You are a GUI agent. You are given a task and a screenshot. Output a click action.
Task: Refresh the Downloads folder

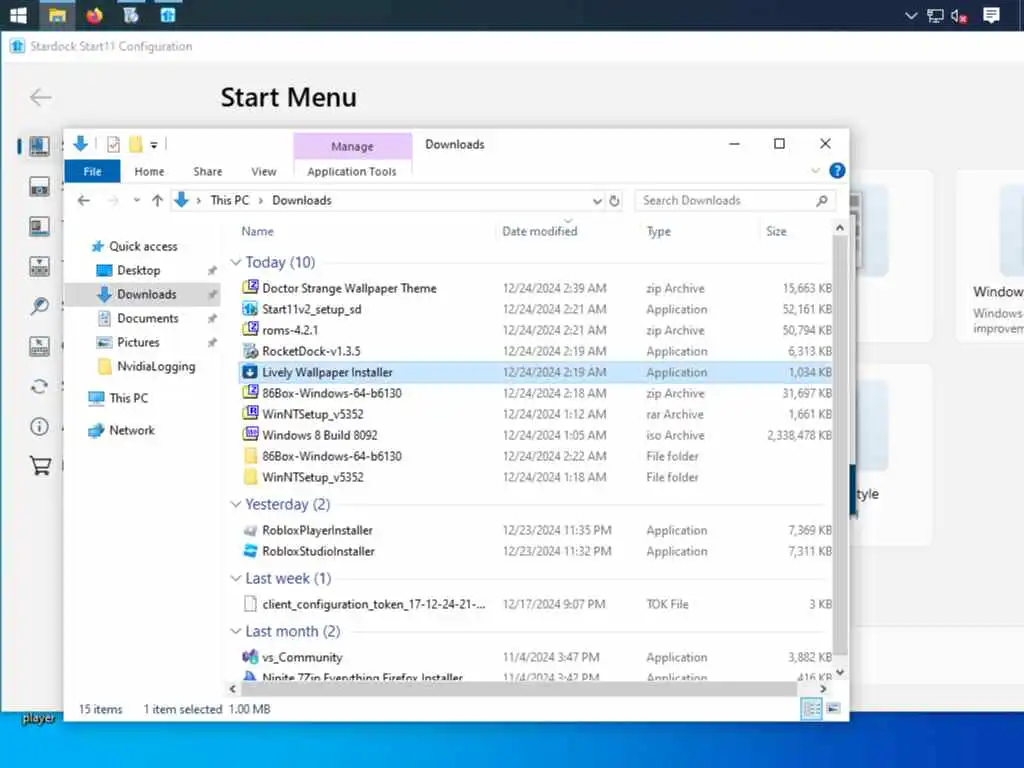point(615,201)
